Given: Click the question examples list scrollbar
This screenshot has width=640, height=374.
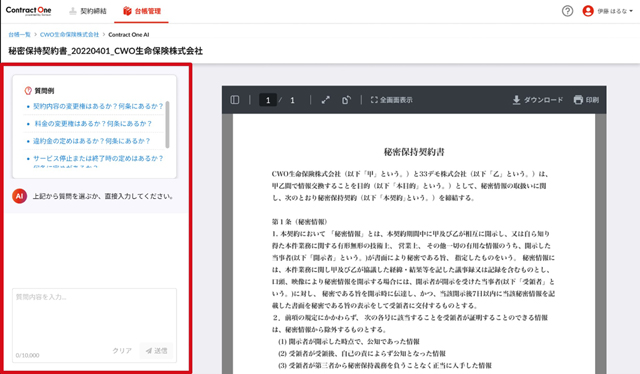Looking at the screenshot, I should [x=167, y=125].
